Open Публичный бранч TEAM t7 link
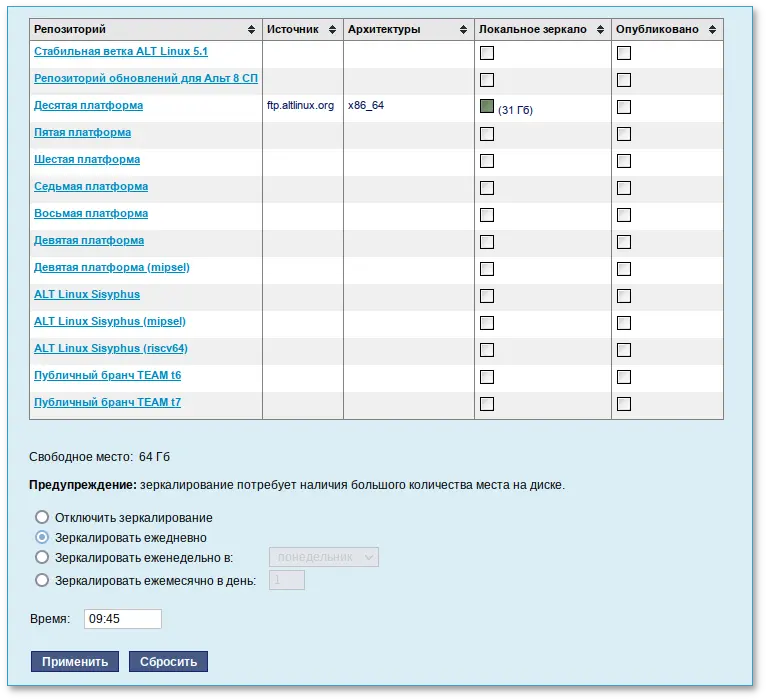This screenshot has width=766, height=700. [x=107, y=402]
